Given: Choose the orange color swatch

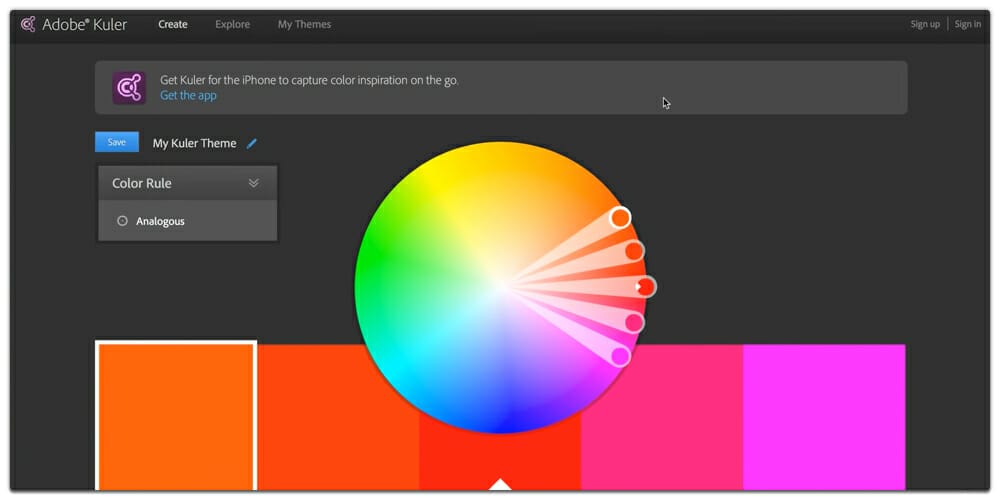Looking at the screenshot, I should pos(176,416).
